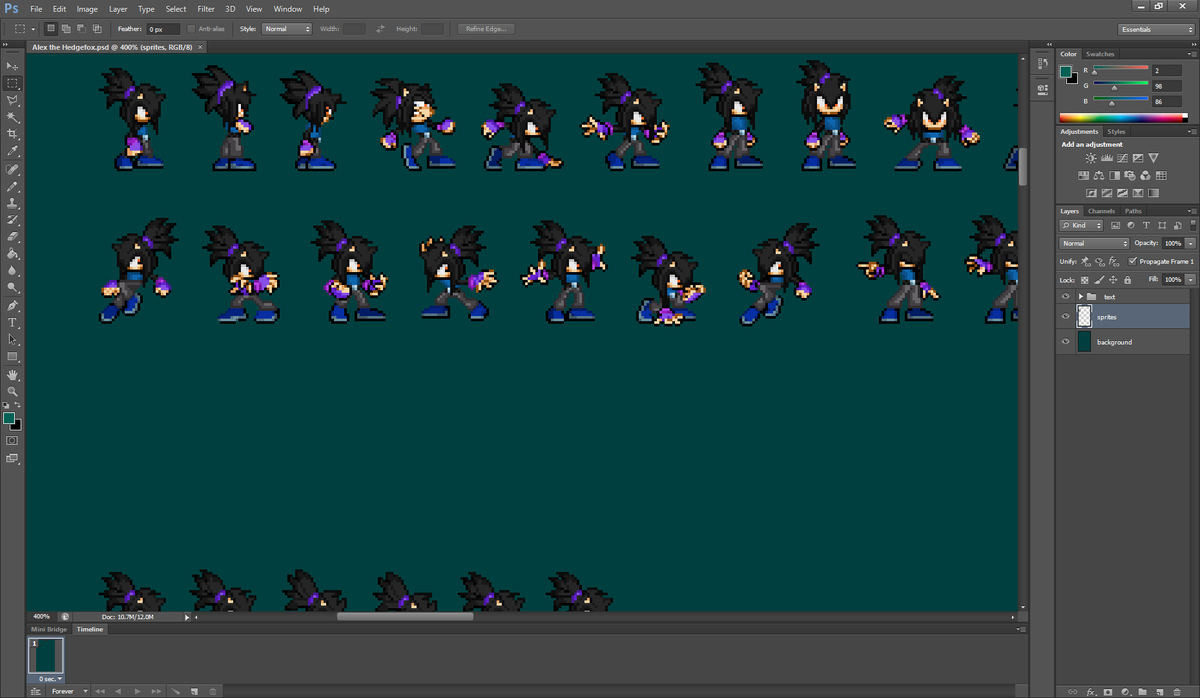This screenshot has height=698, width=1200.
Task: Select the Pencil tool
Action: click(x=12, y=186)
